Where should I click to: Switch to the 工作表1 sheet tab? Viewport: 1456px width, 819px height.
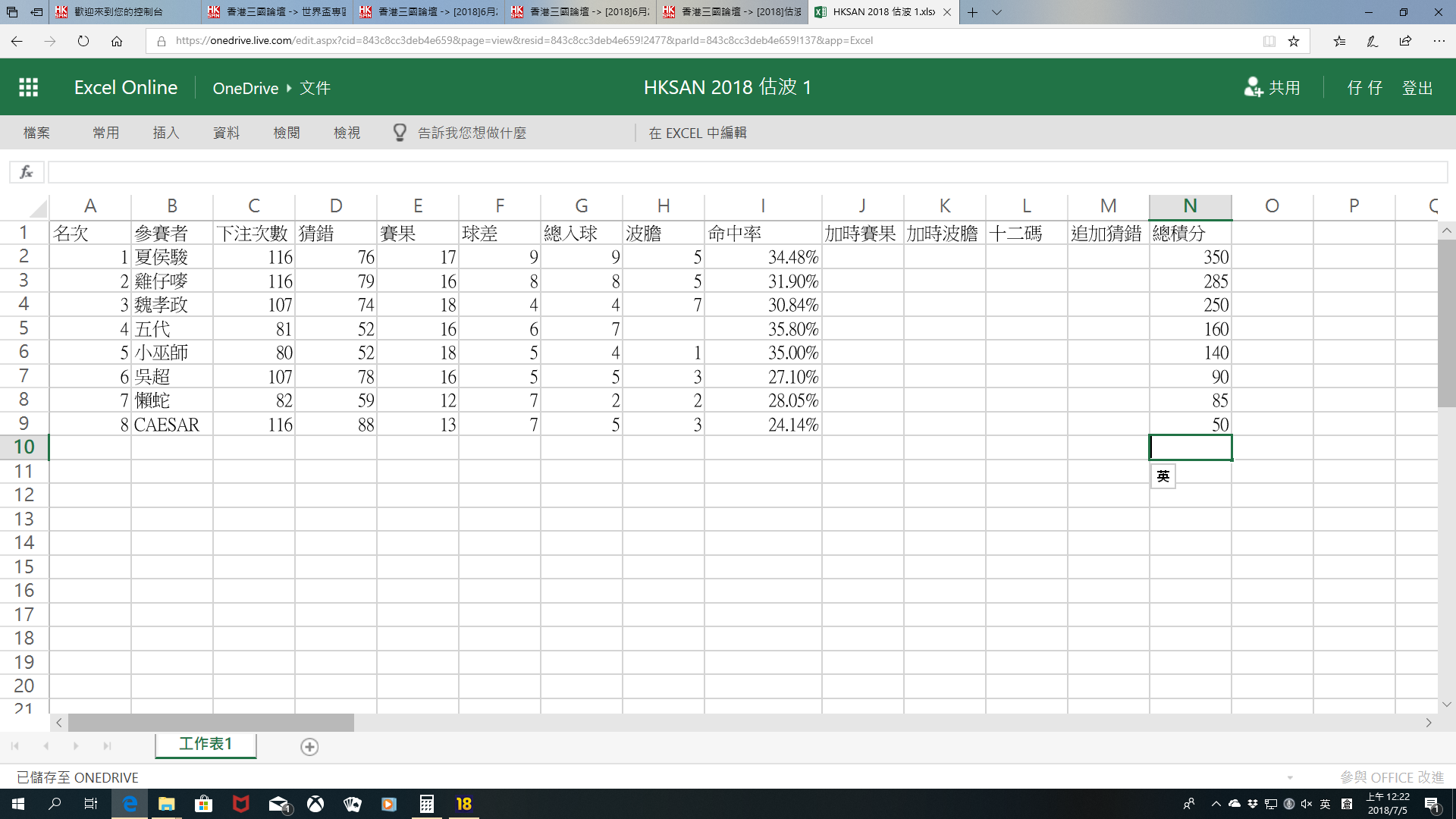(206, 744)
